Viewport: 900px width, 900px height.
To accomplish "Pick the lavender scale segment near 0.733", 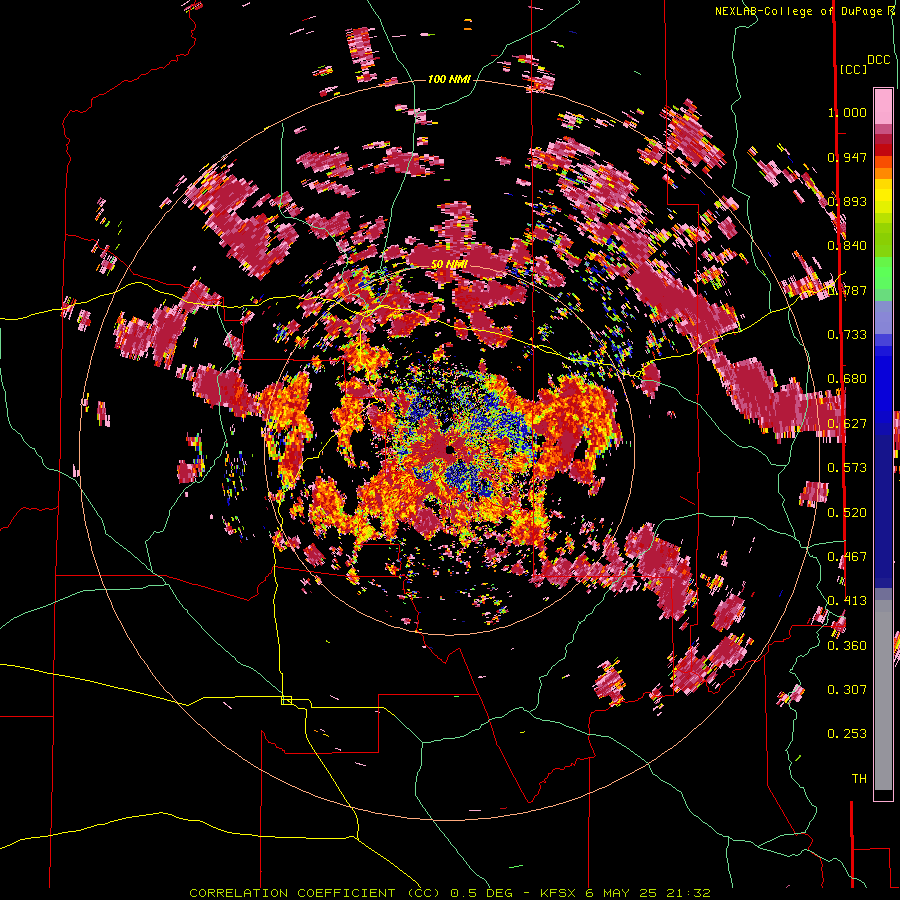I will pyautogui.click(x=883, y=317).
